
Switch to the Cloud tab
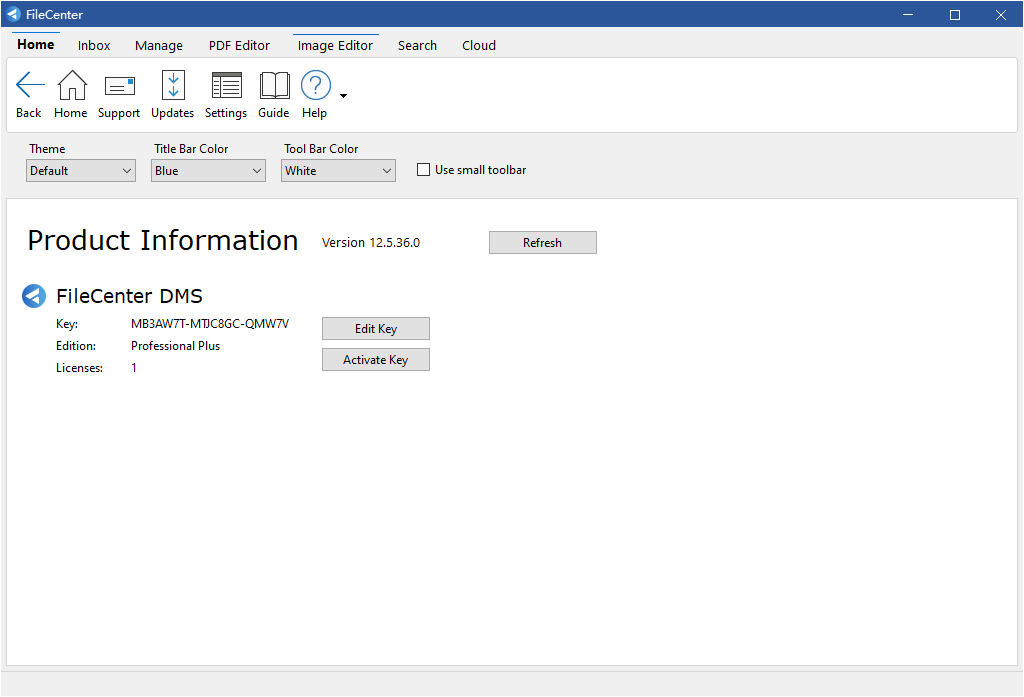click(x=479, y=46)
